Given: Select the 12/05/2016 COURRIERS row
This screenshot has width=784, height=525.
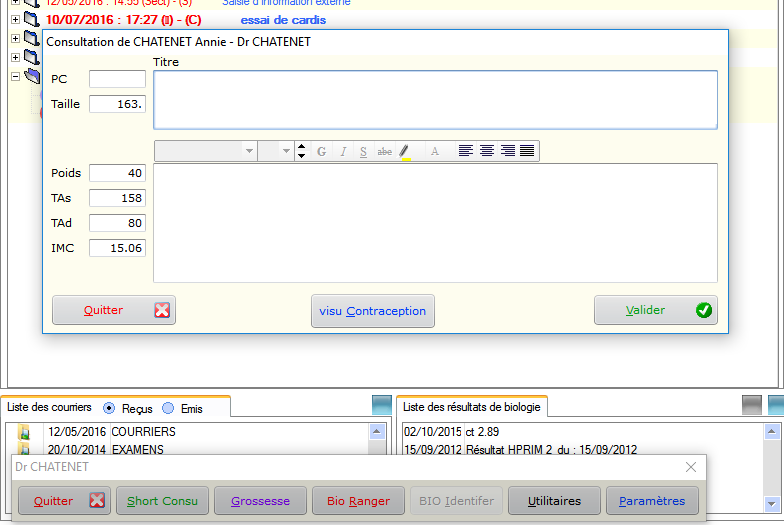Looking at the screenshot, I should pos(188,432).
